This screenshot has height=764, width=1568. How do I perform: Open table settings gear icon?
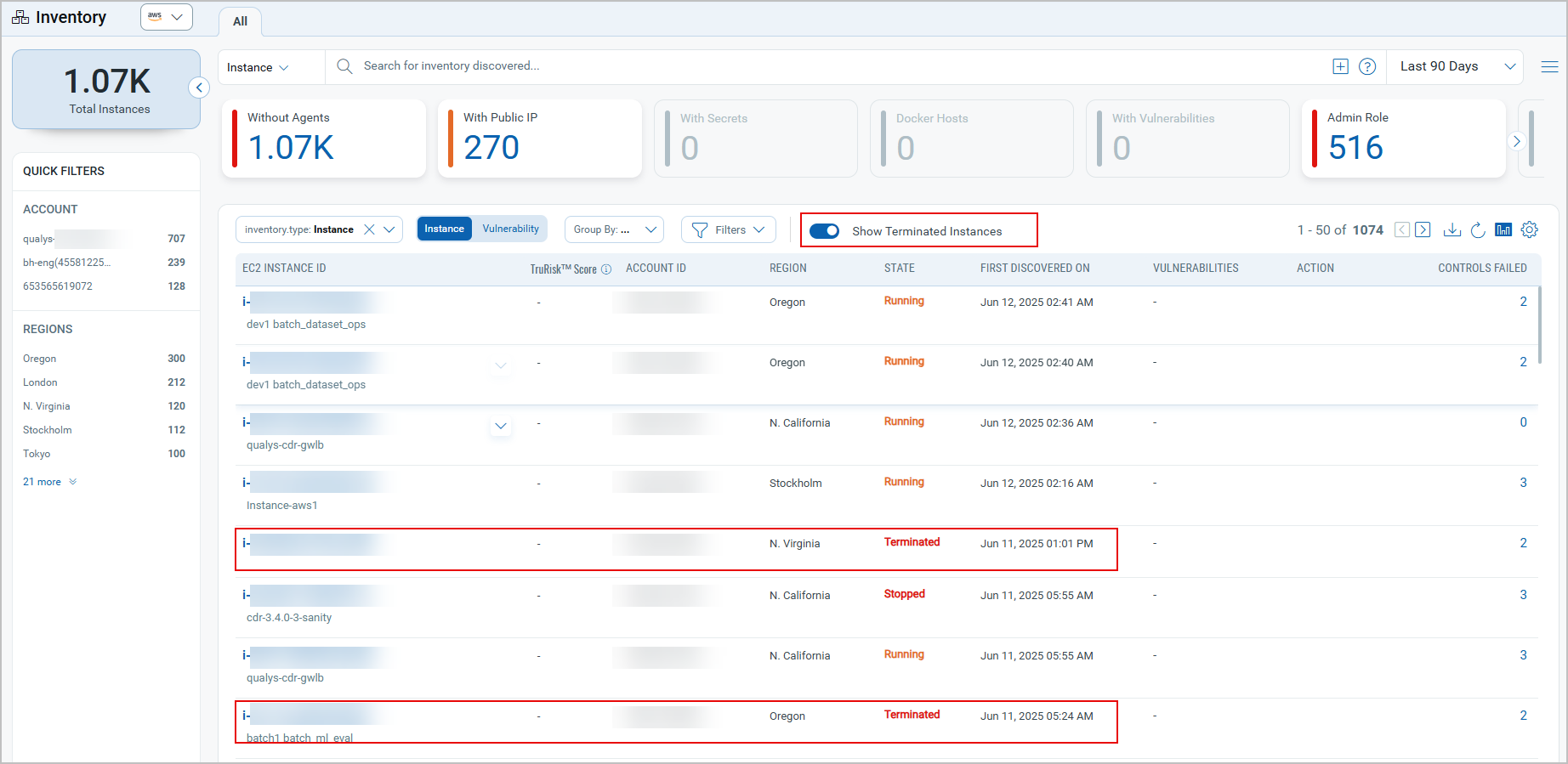point(1530,229)
